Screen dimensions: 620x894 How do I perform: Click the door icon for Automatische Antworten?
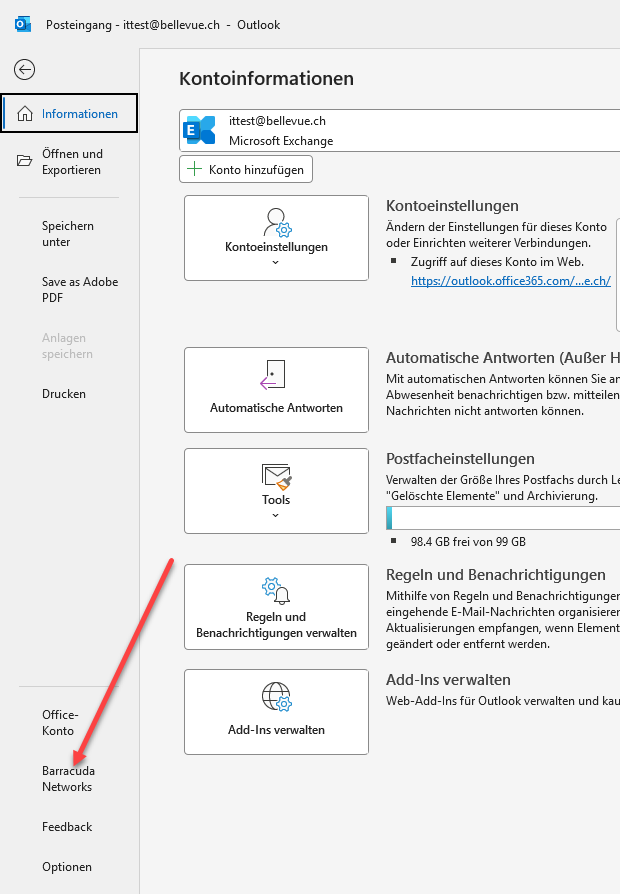tap(273, 375)
